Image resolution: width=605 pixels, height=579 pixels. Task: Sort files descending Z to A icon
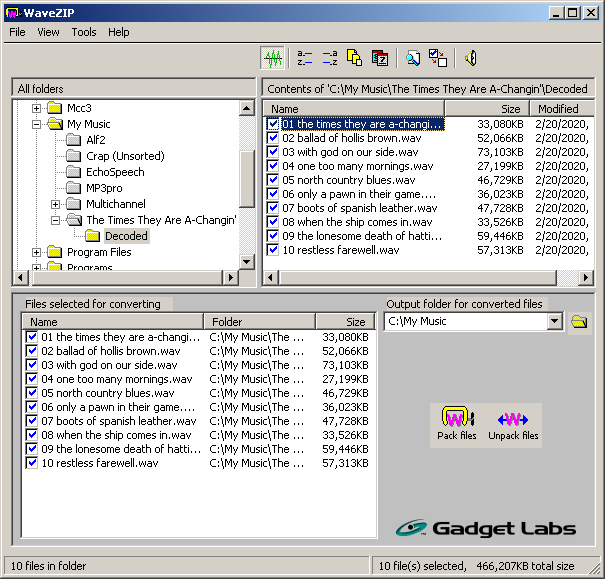coord(330,58)
